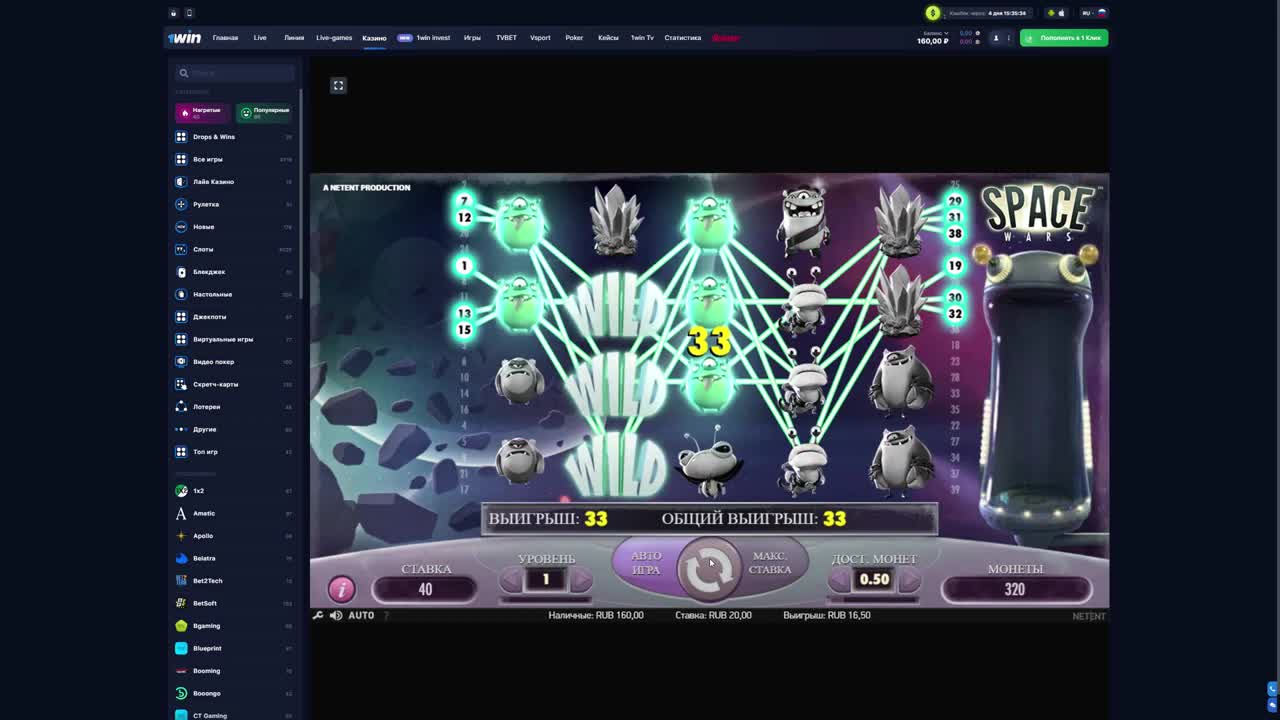1280x720 pixels.
Task: Click the Drops & Wins category icon
Action: pyautogui.click(x=181, y=137)
